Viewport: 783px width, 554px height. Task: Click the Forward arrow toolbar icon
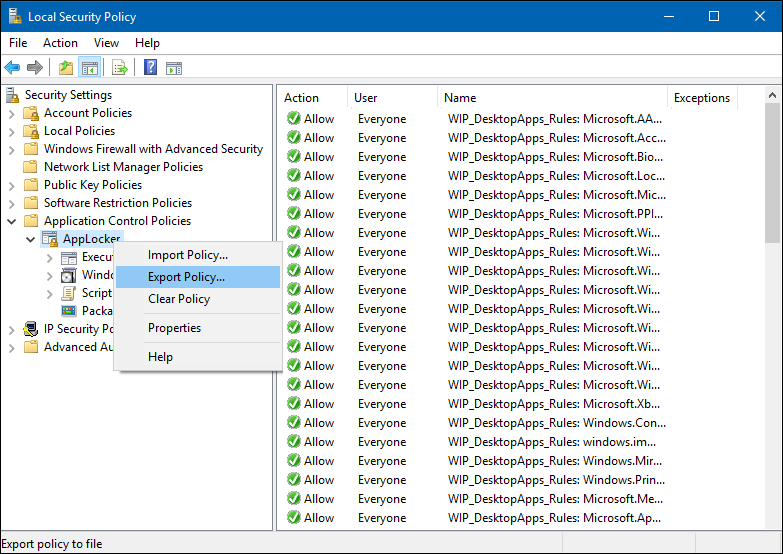(35, 68)
